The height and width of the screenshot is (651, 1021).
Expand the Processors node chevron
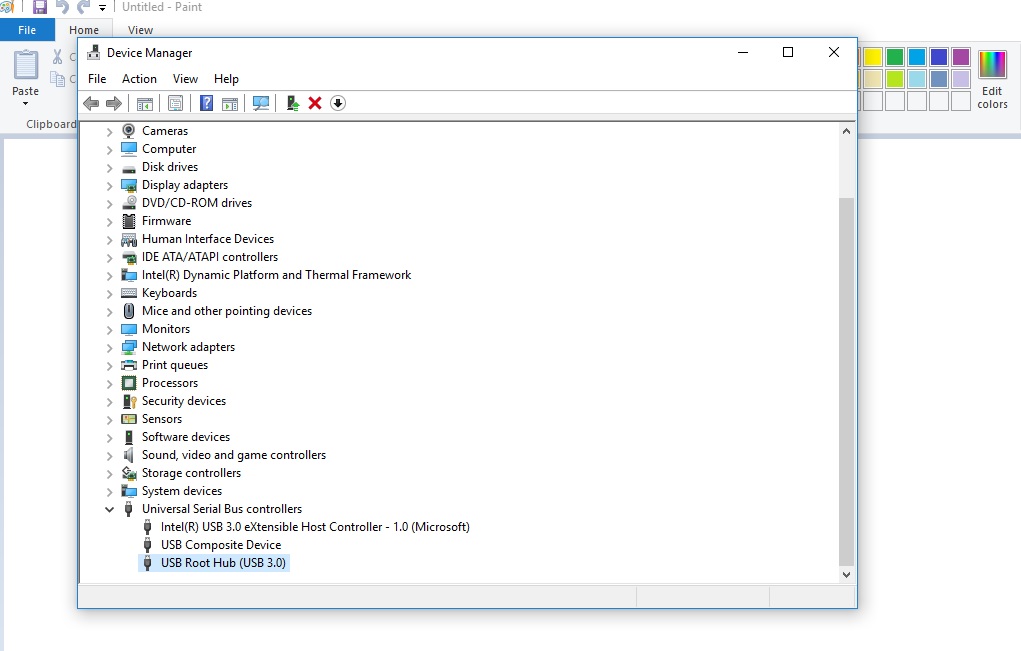coord(109,383)
